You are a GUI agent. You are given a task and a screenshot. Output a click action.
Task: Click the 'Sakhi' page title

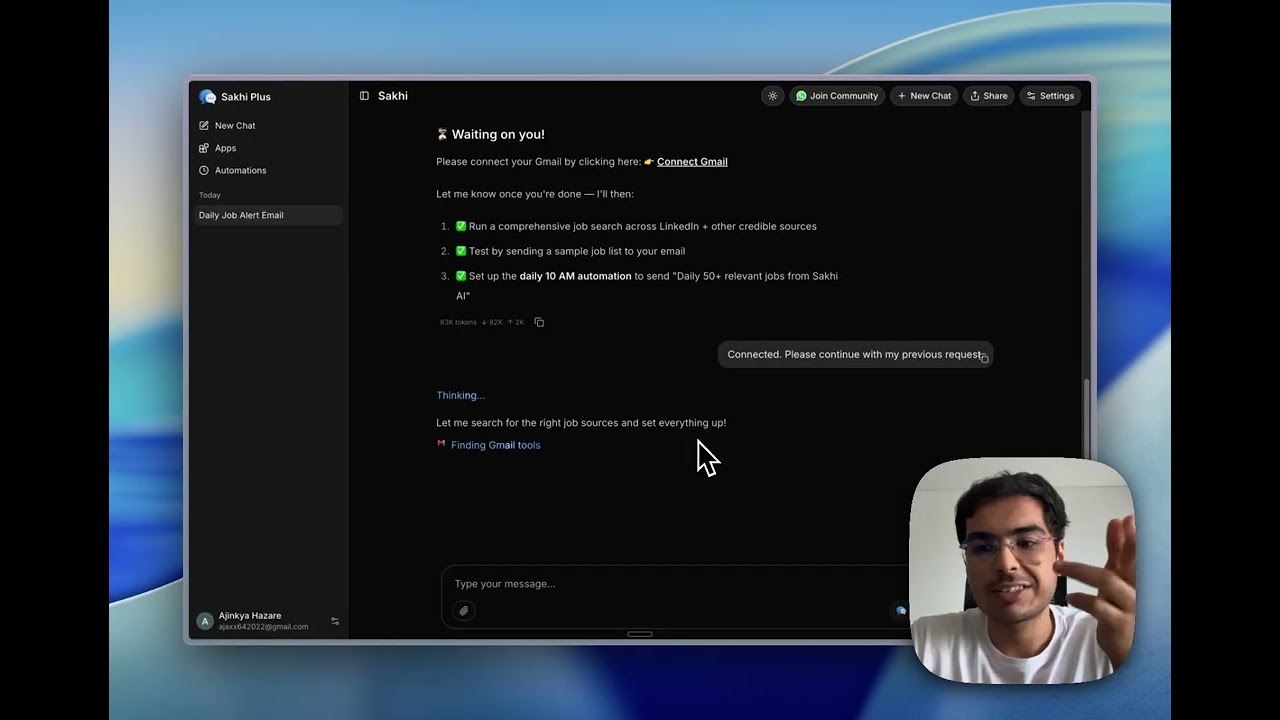pos(393,96)
